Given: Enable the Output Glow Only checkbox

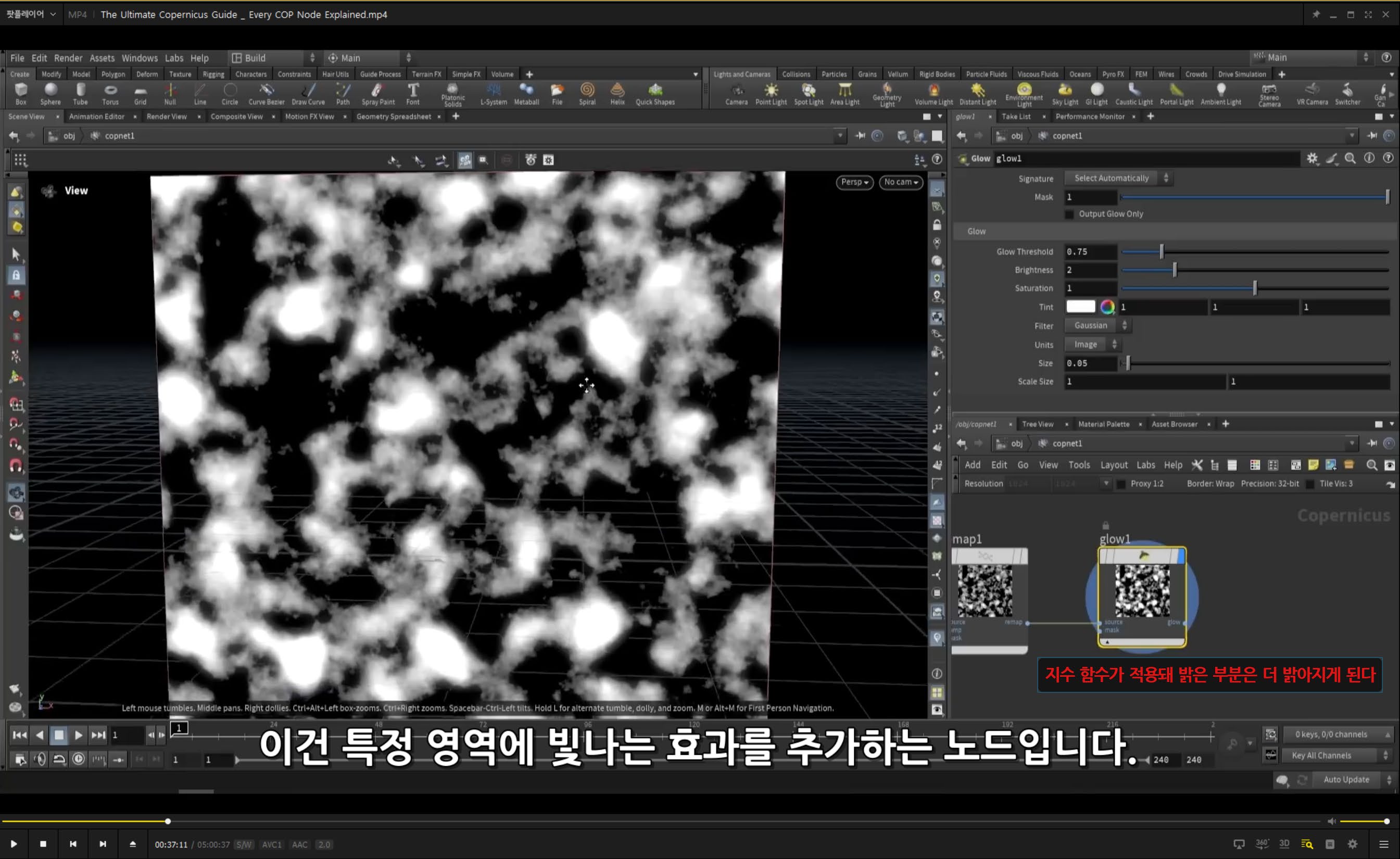Looking at the screenshot, I should point(1070,214).
